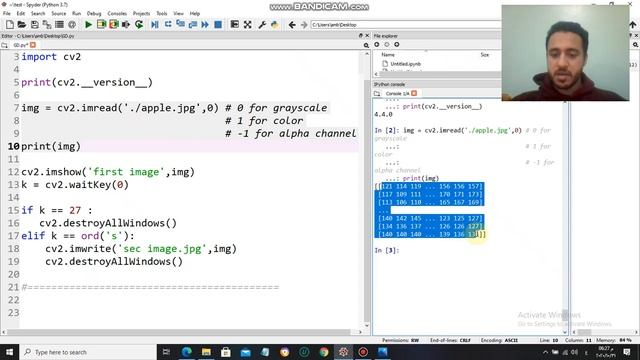Go forward with the right arrow
The height and width of the screenshot is (360, 640).
point(304,25)
